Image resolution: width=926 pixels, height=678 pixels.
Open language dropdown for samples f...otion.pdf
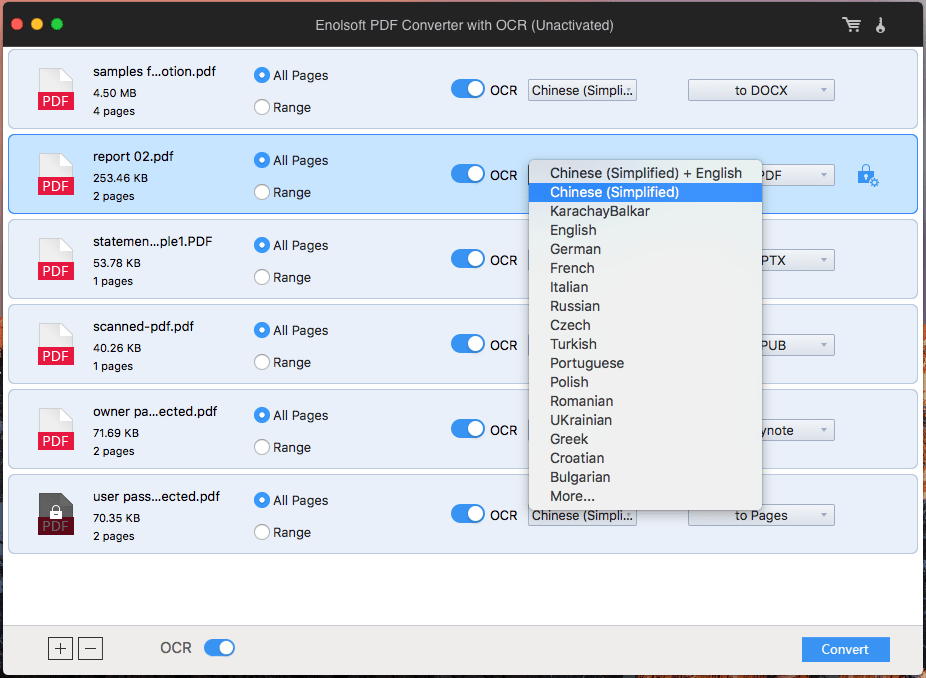click(582, 90)
